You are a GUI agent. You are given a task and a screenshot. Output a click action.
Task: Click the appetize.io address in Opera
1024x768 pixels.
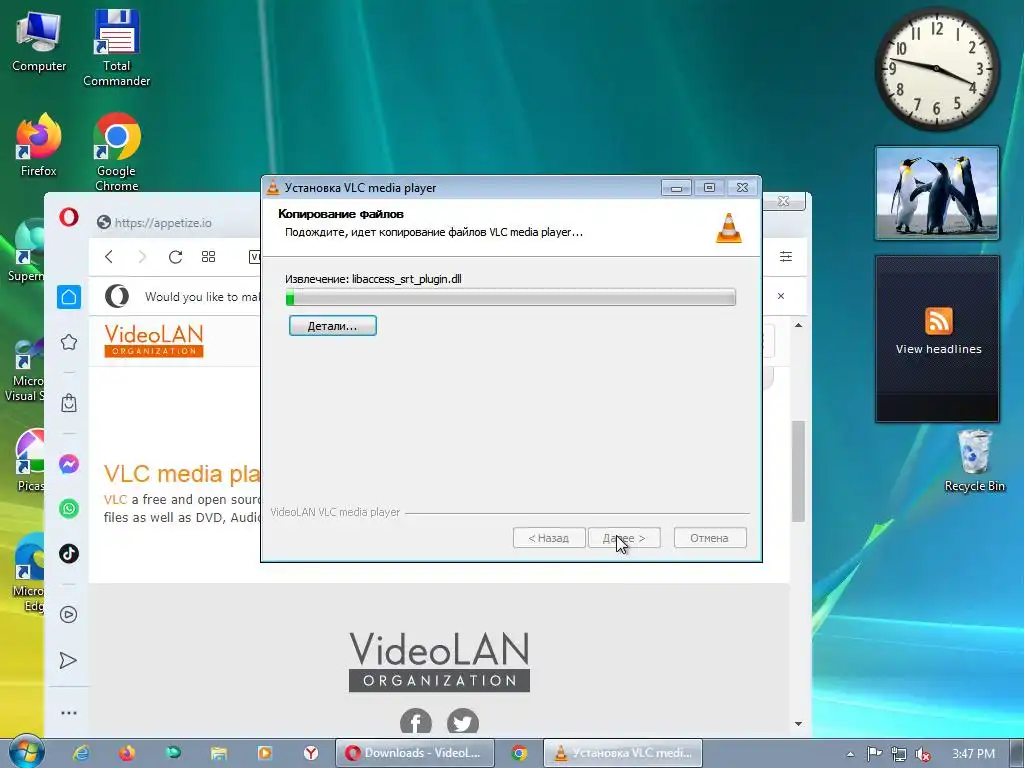[163, 223]
